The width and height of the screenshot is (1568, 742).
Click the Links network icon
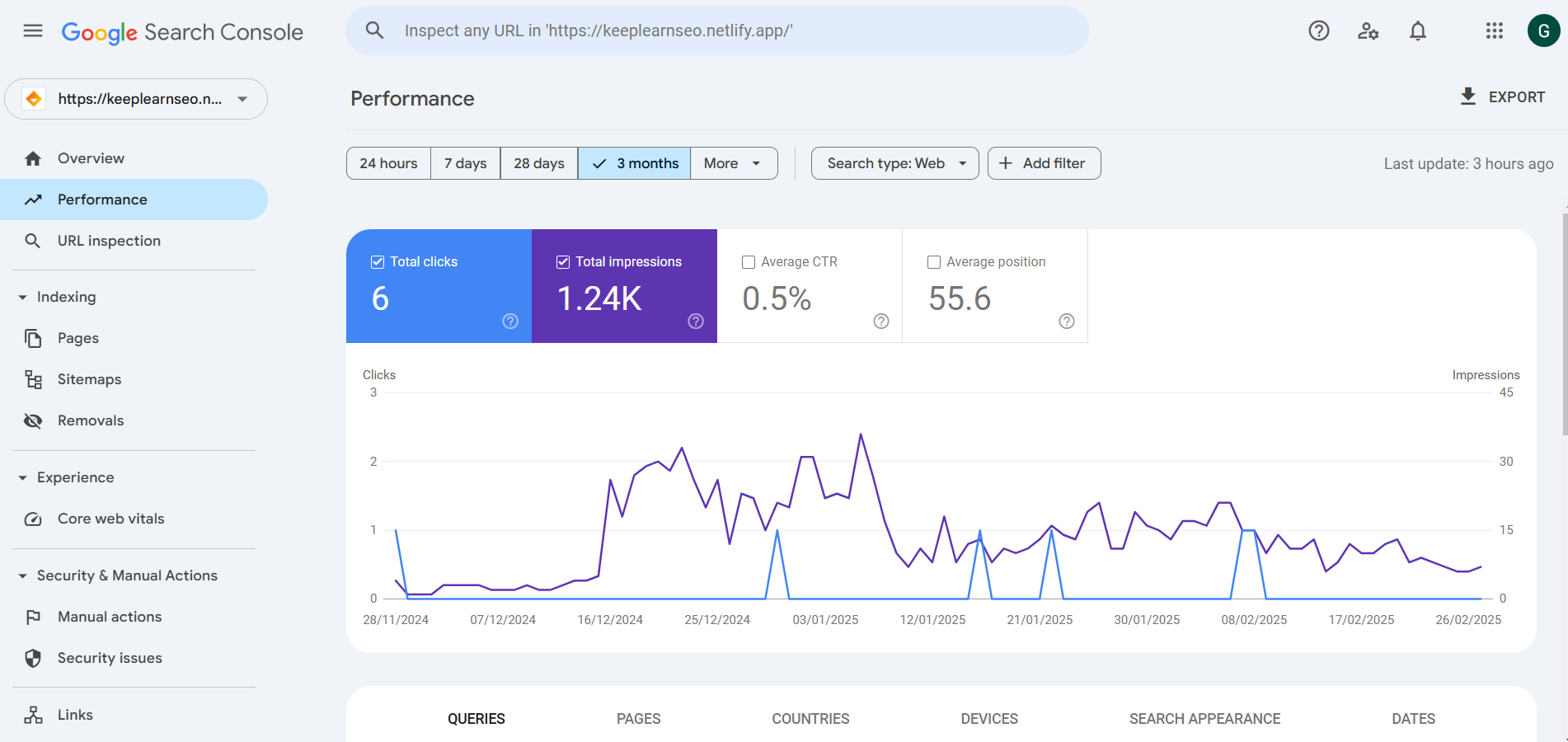[x=33, y=715]
